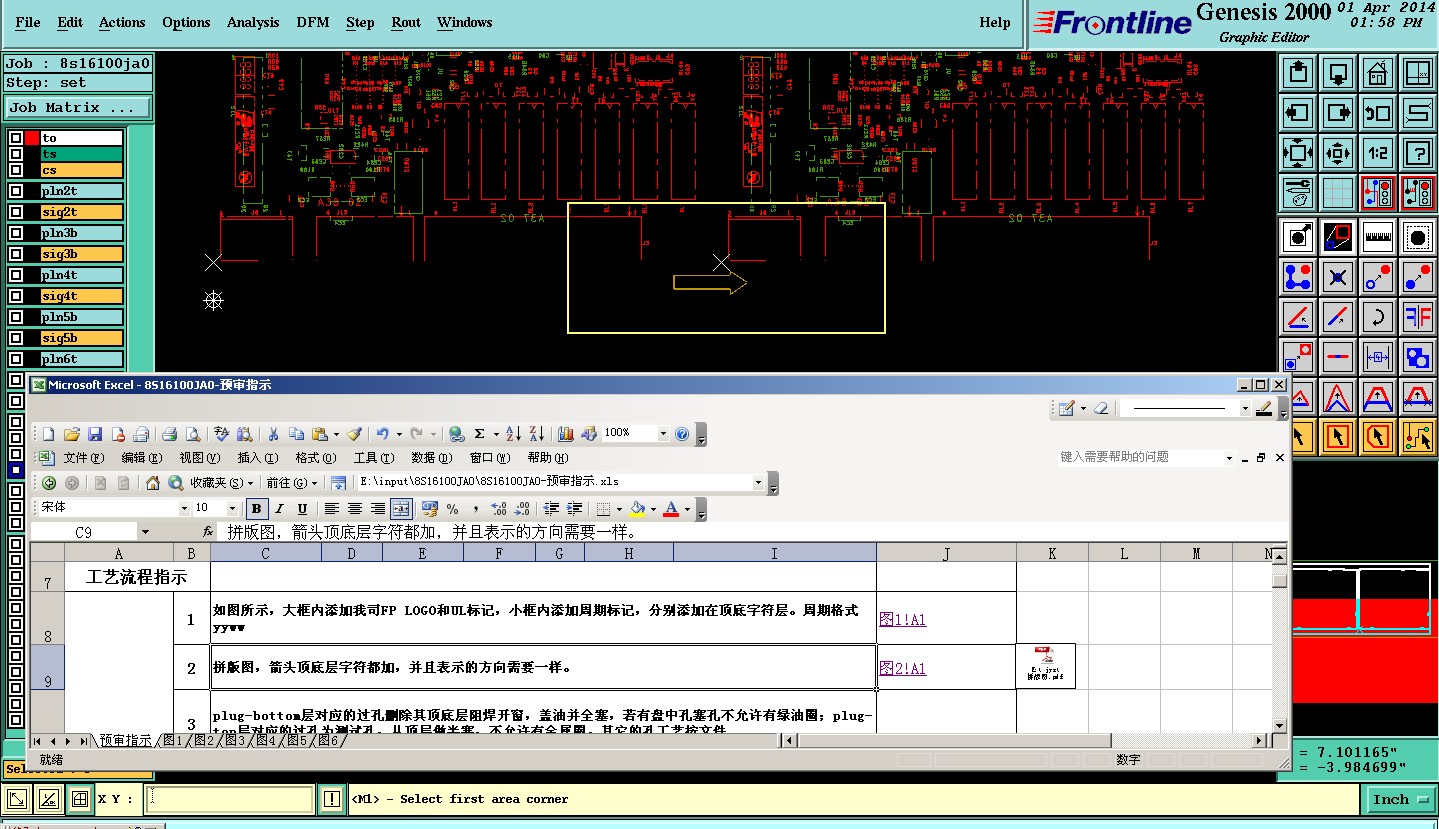Click the Sort Ascending A-Z icon in Excel
Screen dimensions: 1439x829
click(513, 434)
